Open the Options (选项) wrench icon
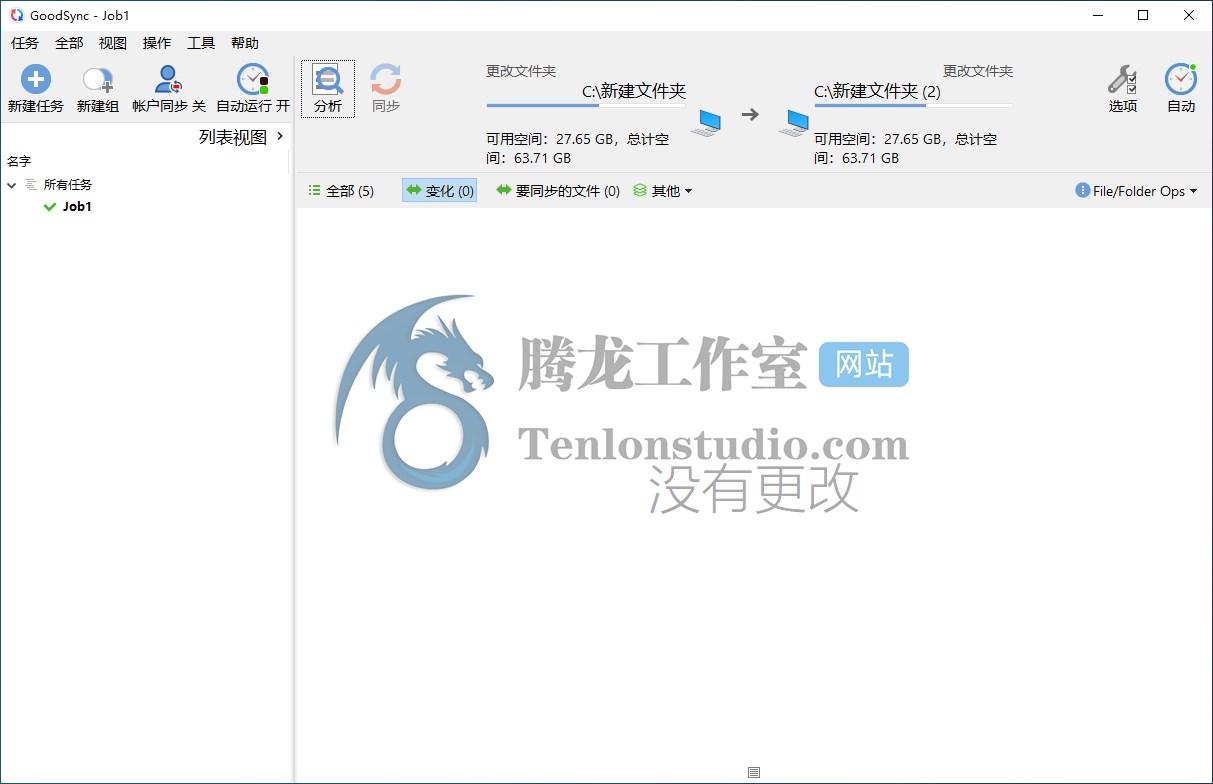 (x=1122, y=80)
